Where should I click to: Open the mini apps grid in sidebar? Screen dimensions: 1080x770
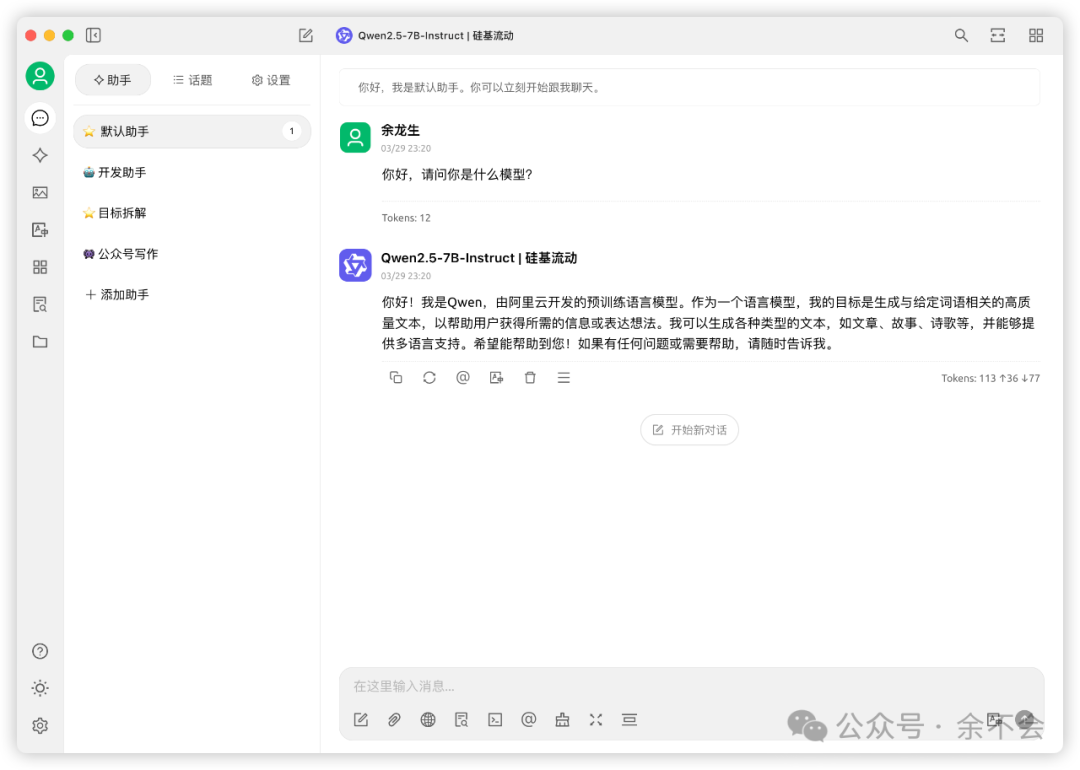coord(40,267)
